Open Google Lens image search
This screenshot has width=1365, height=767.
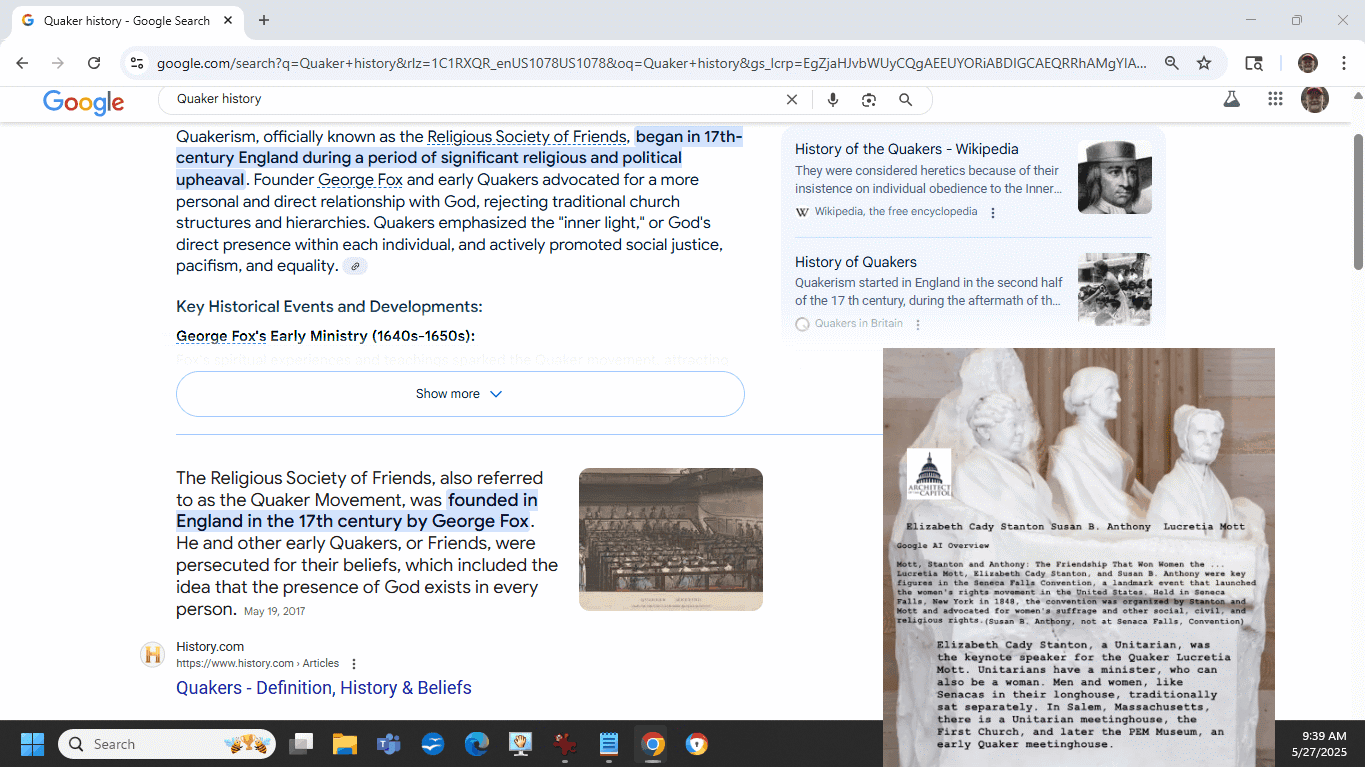coord(869,100)
